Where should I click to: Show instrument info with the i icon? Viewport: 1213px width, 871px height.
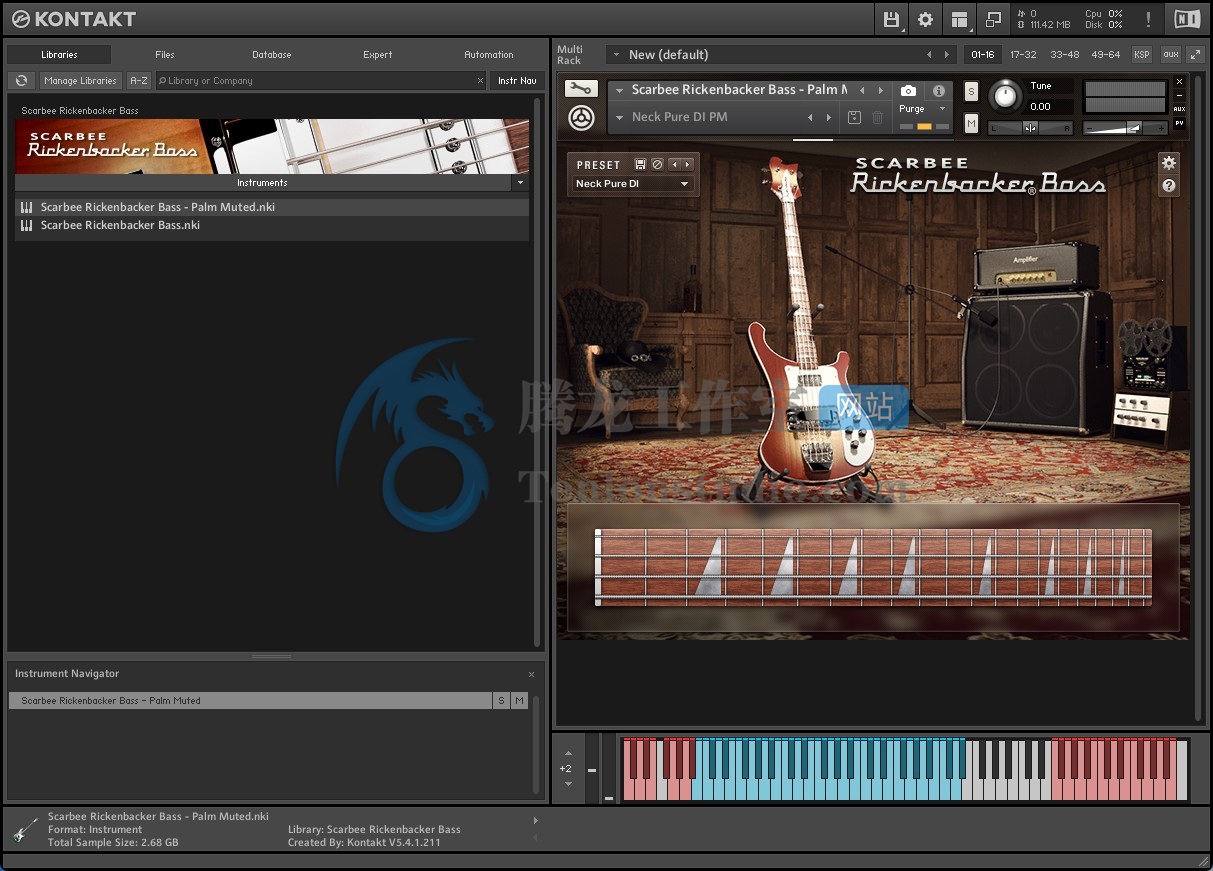tap(938, 91)
